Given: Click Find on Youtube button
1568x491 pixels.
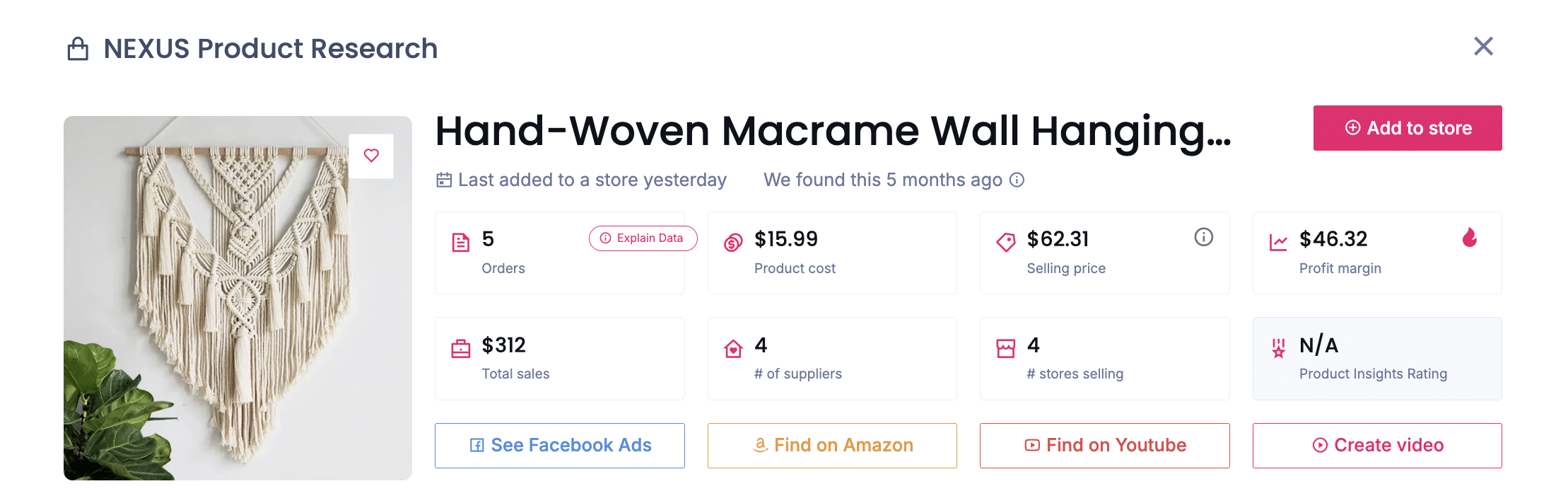Looking at the screenshot, I should point(1104,445).
